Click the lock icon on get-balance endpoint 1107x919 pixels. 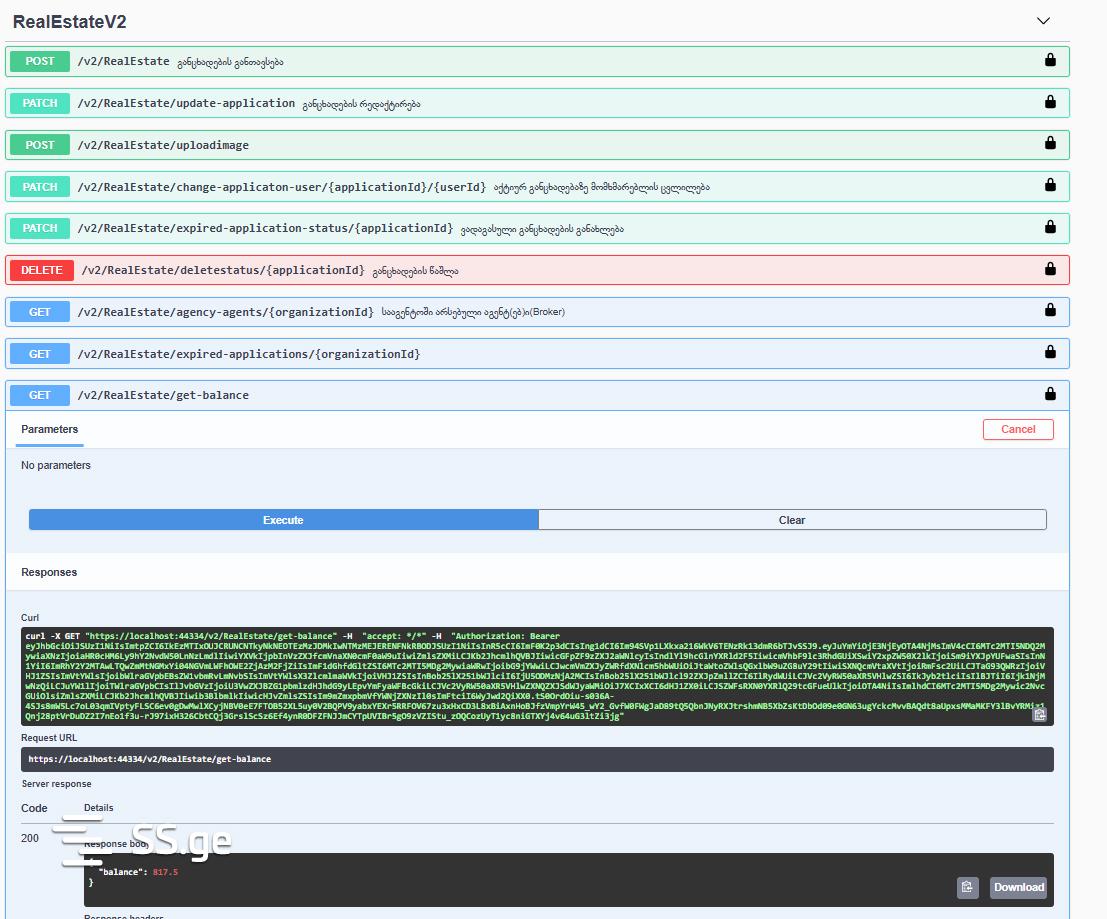(x=1050, y=394)
